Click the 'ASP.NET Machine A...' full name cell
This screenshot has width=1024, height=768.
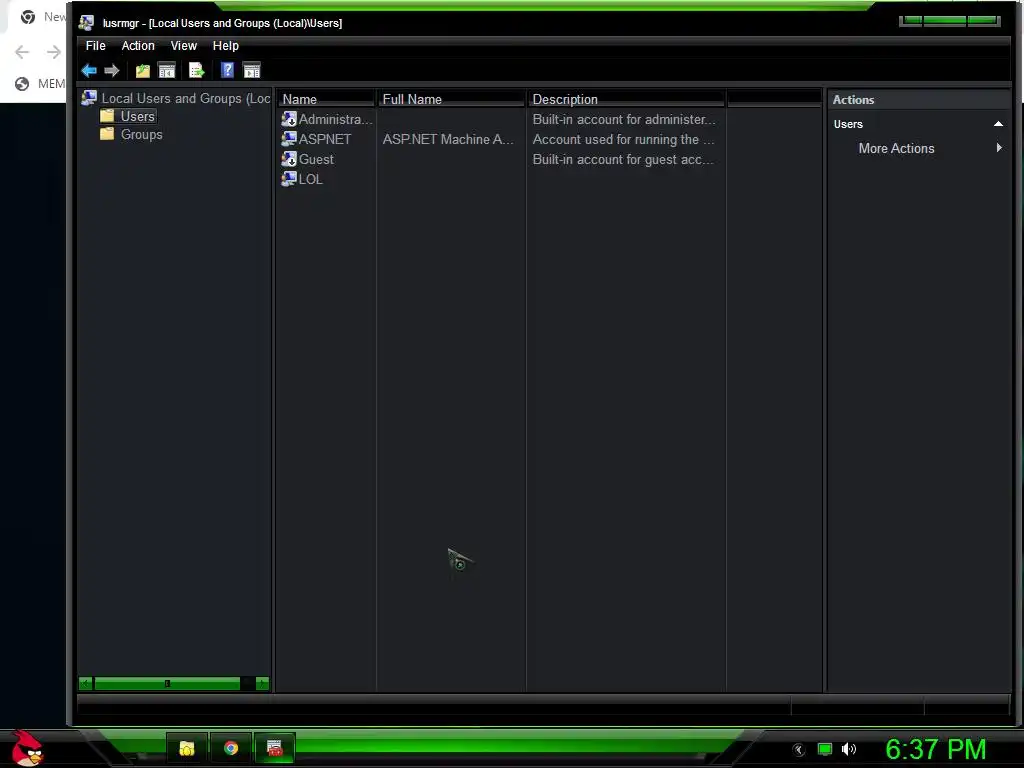pos(447,139)
